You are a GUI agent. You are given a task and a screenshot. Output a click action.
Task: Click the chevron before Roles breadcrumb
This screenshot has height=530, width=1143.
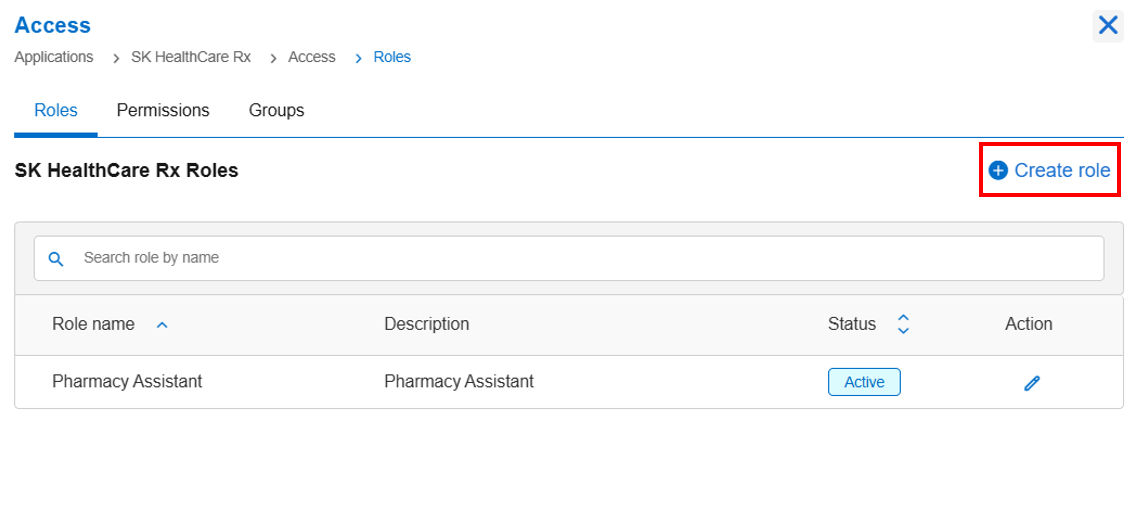[x=359, y=58]
